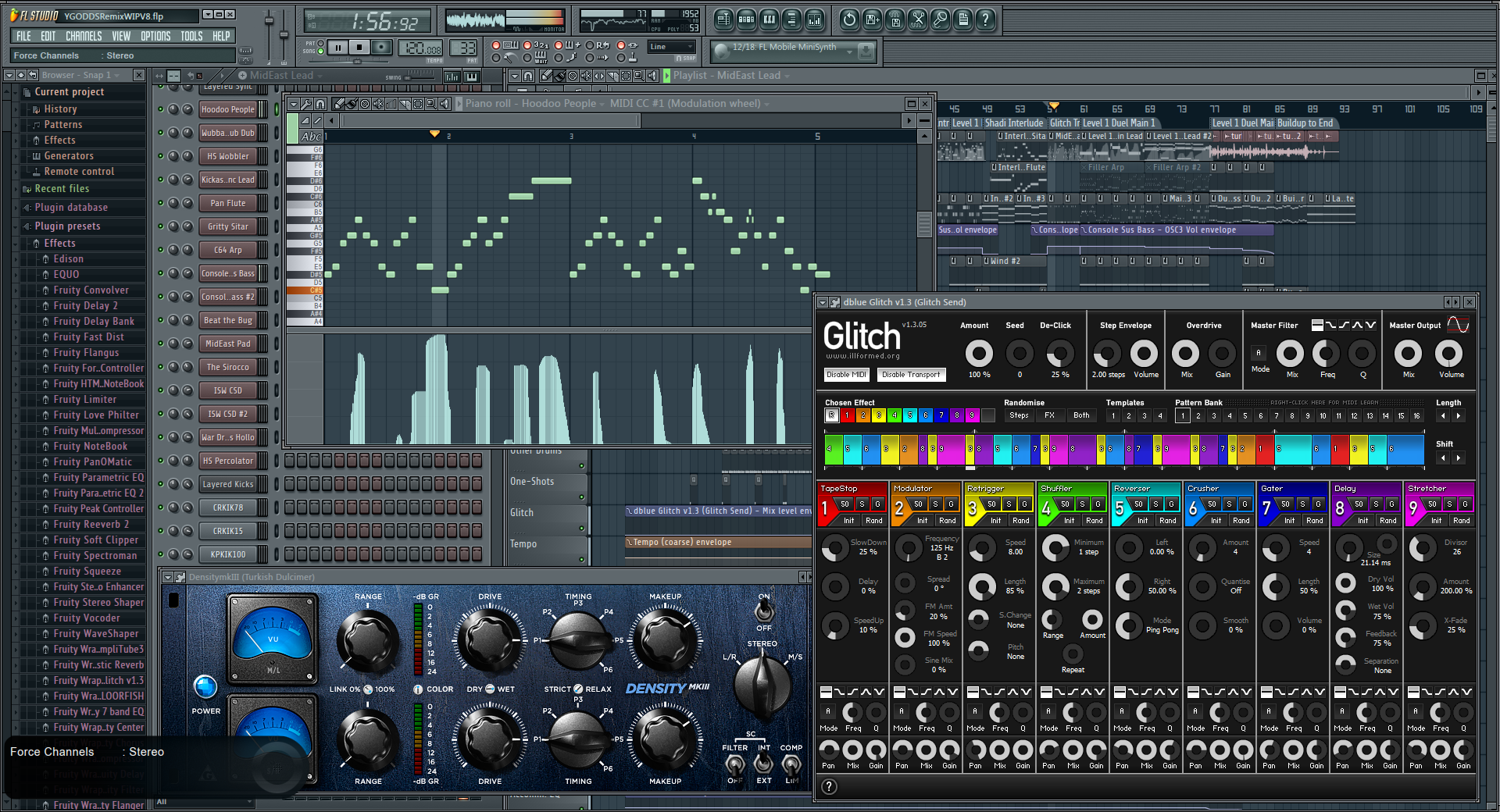Viewport: 1500px width, 812px height.
Task: Select red effect 1 in Chosen Effect
Action: tap(847, 415)
